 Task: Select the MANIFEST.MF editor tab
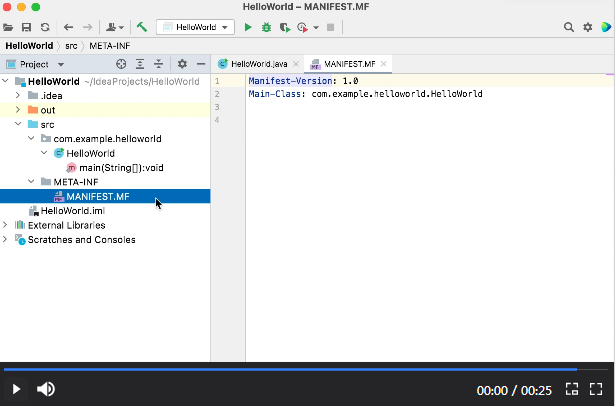tap(348, 64)
